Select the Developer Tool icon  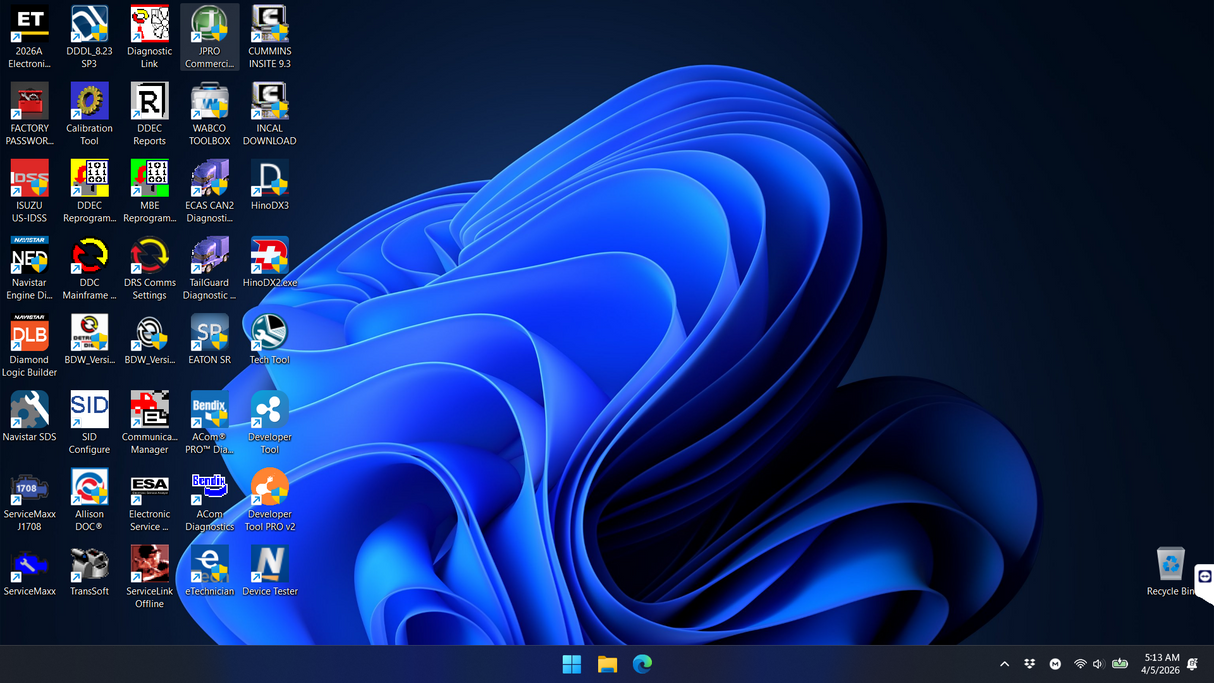(x=269, y=422)
